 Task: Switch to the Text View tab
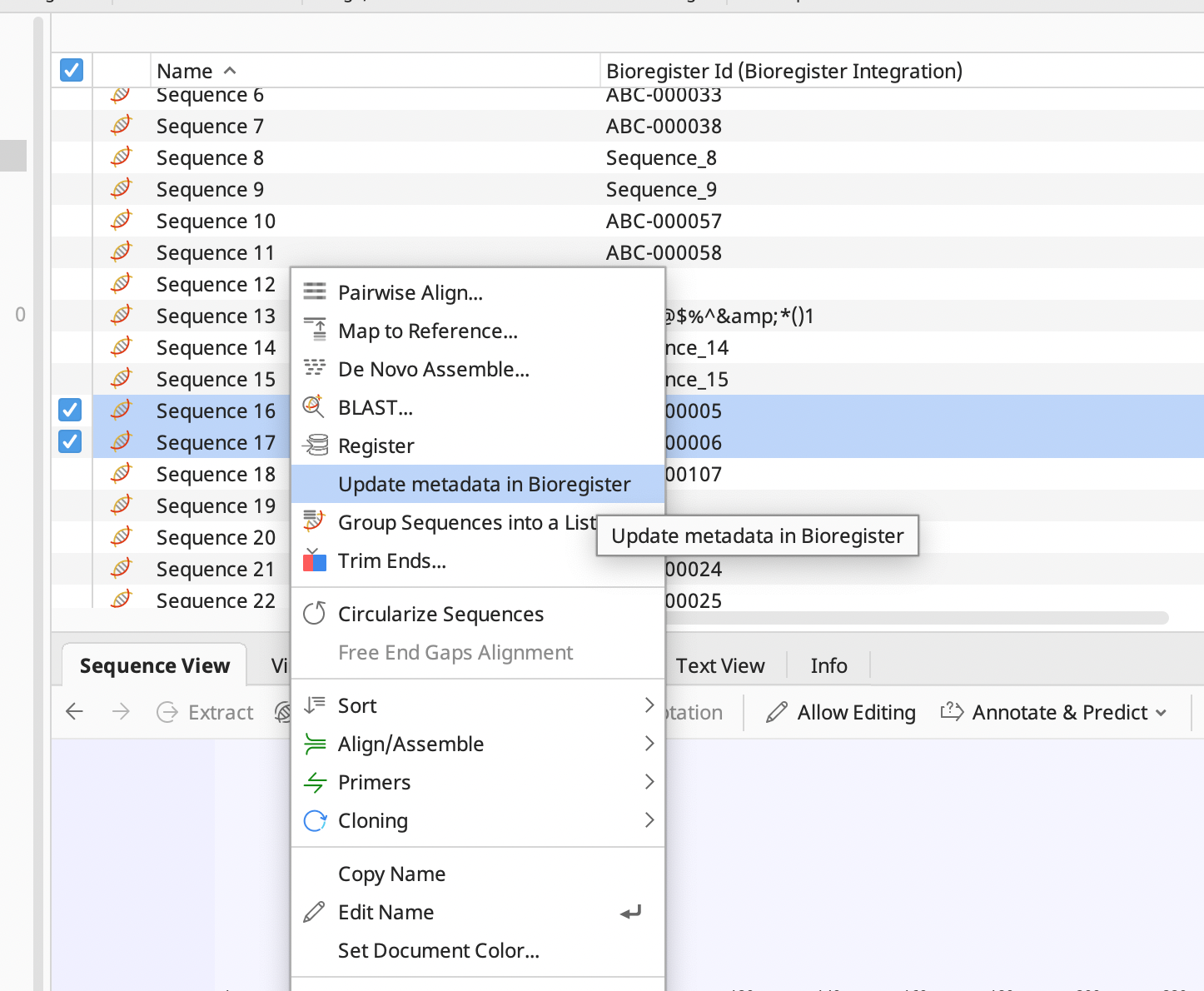click(720, 665)
